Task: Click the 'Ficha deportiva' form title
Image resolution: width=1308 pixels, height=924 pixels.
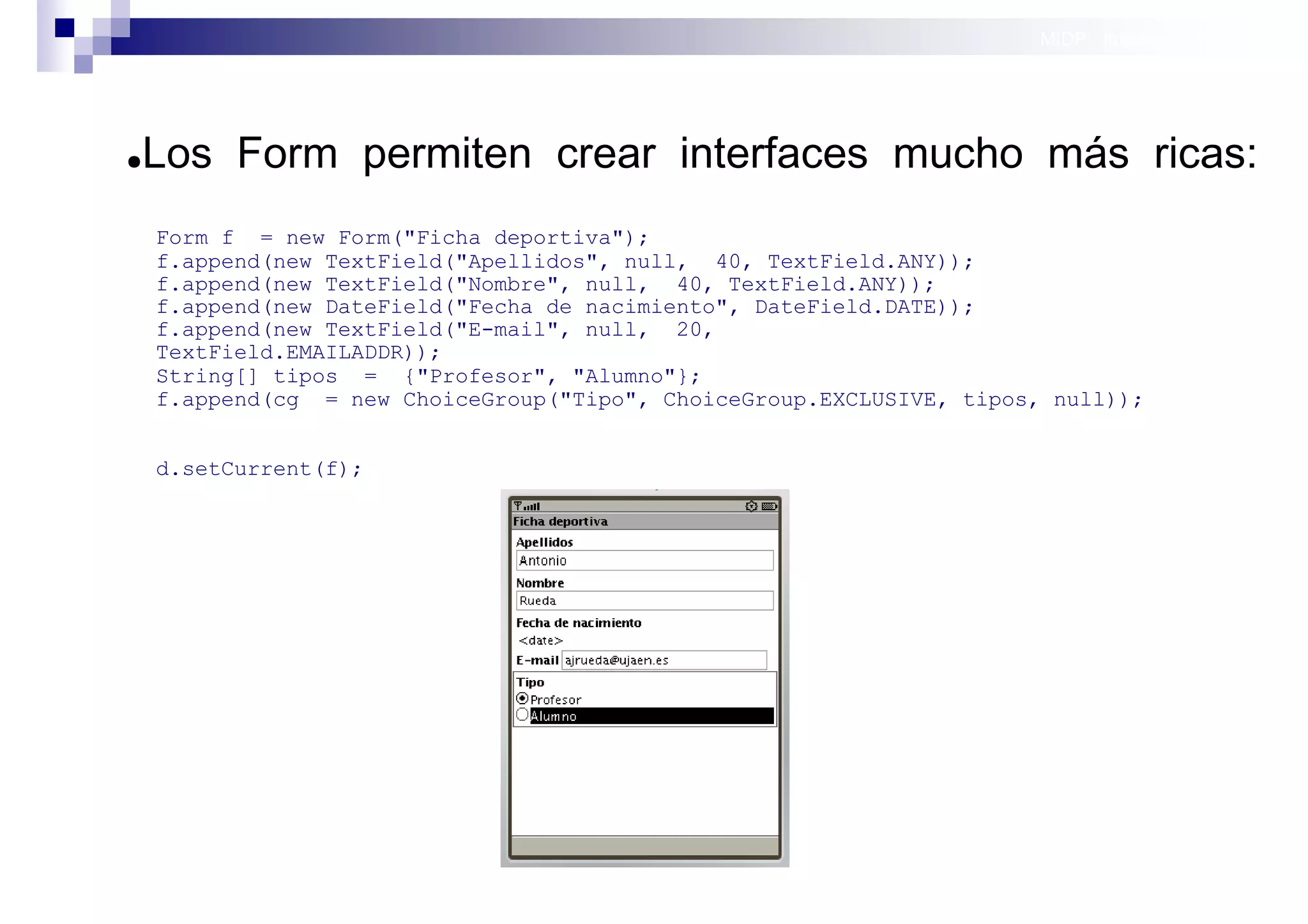Action: tap(560, 522)
